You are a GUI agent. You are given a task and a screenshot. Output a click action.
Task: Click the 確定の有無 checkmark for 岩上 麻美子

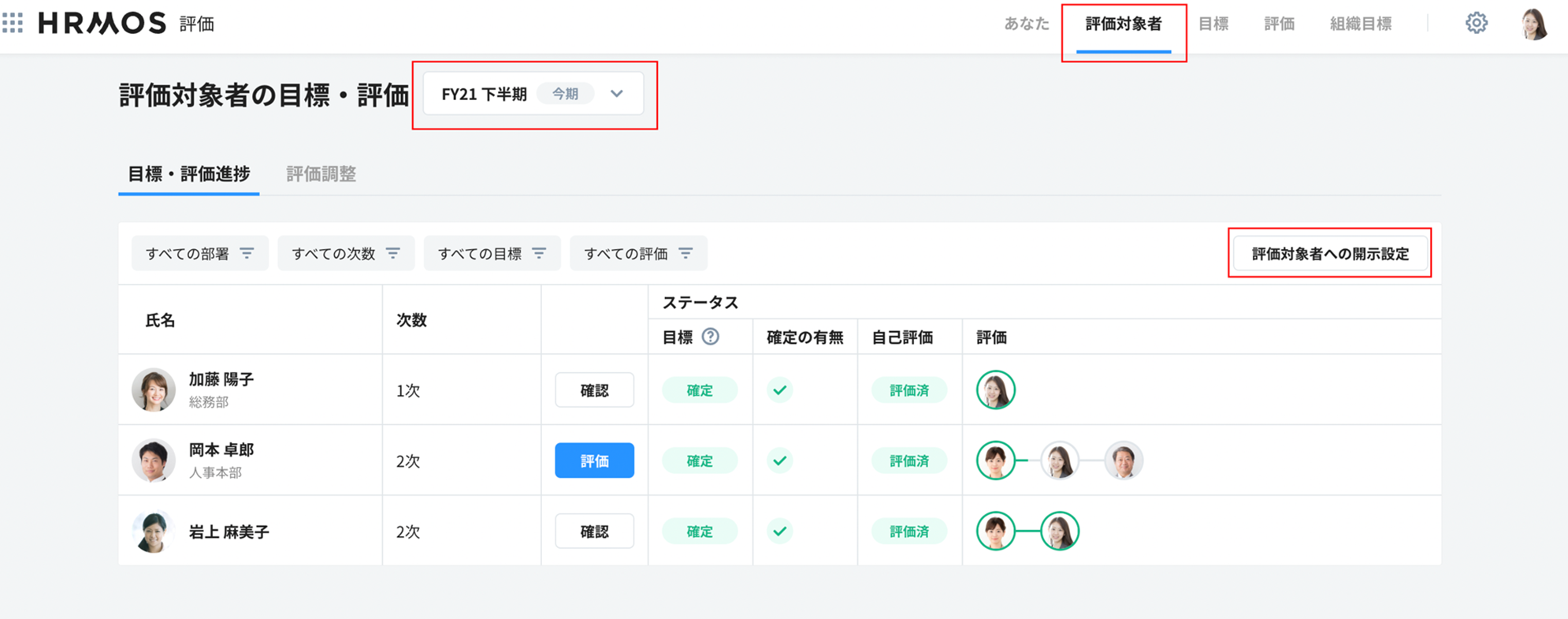point(779,531)
